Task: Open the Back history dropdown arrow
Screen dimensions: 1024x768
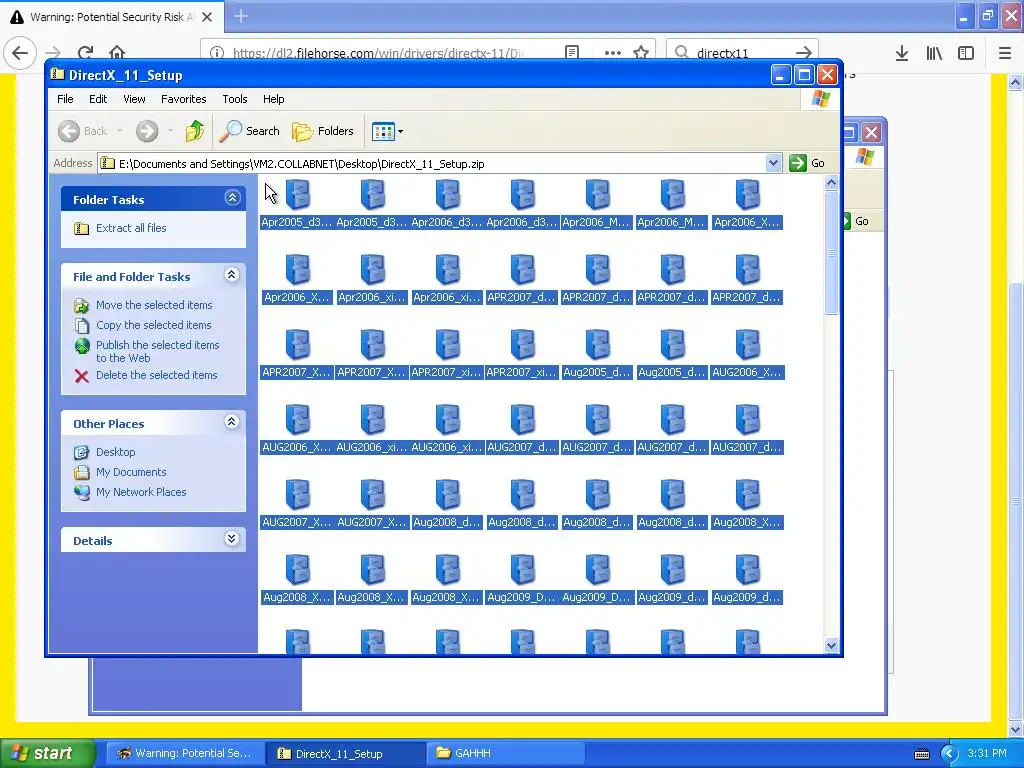Action: pyautogui.click(x=120, y=131)
